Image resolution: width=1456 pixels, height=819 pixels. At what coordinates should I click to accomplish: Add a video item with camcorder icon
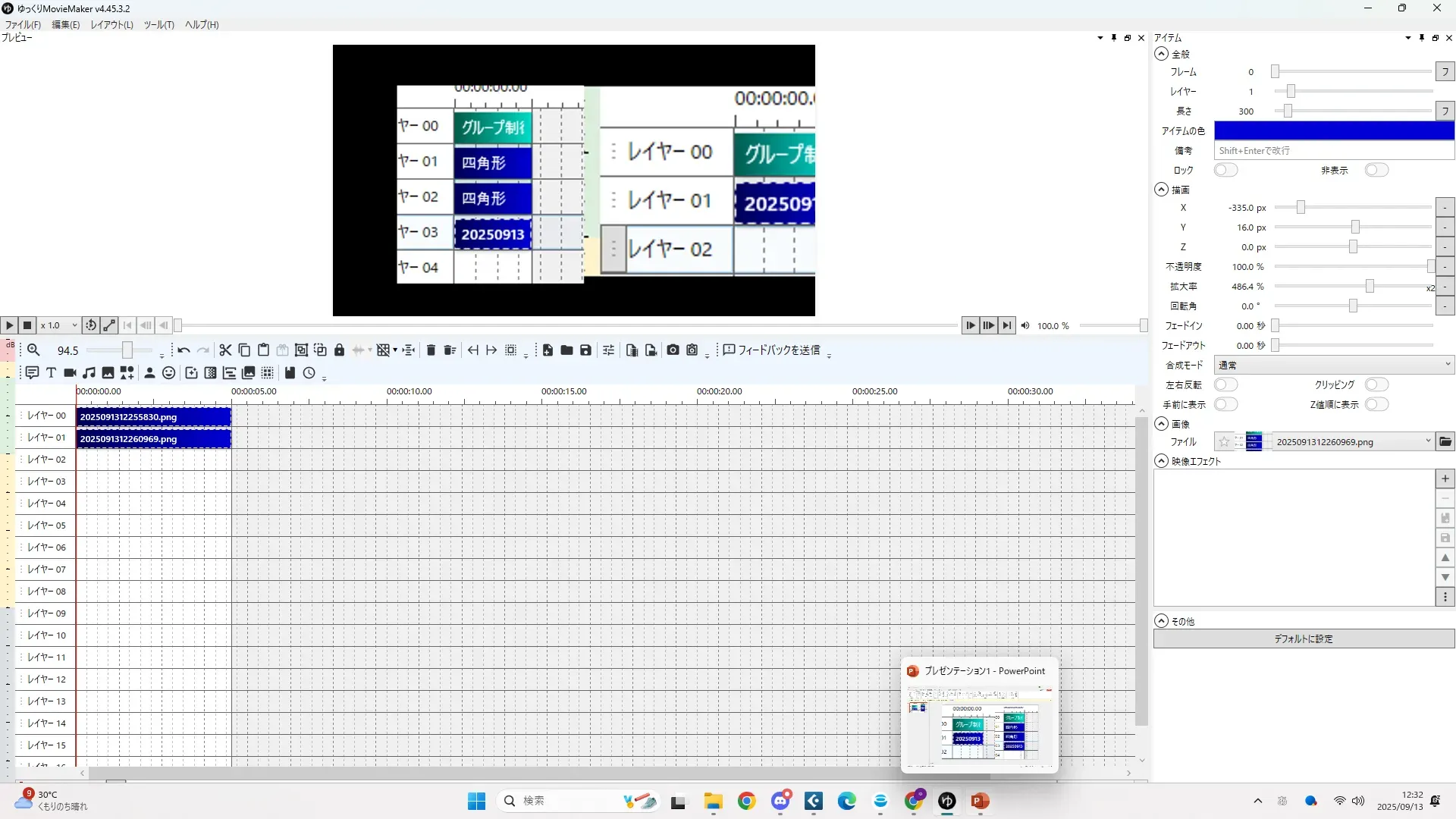[70, 373]
